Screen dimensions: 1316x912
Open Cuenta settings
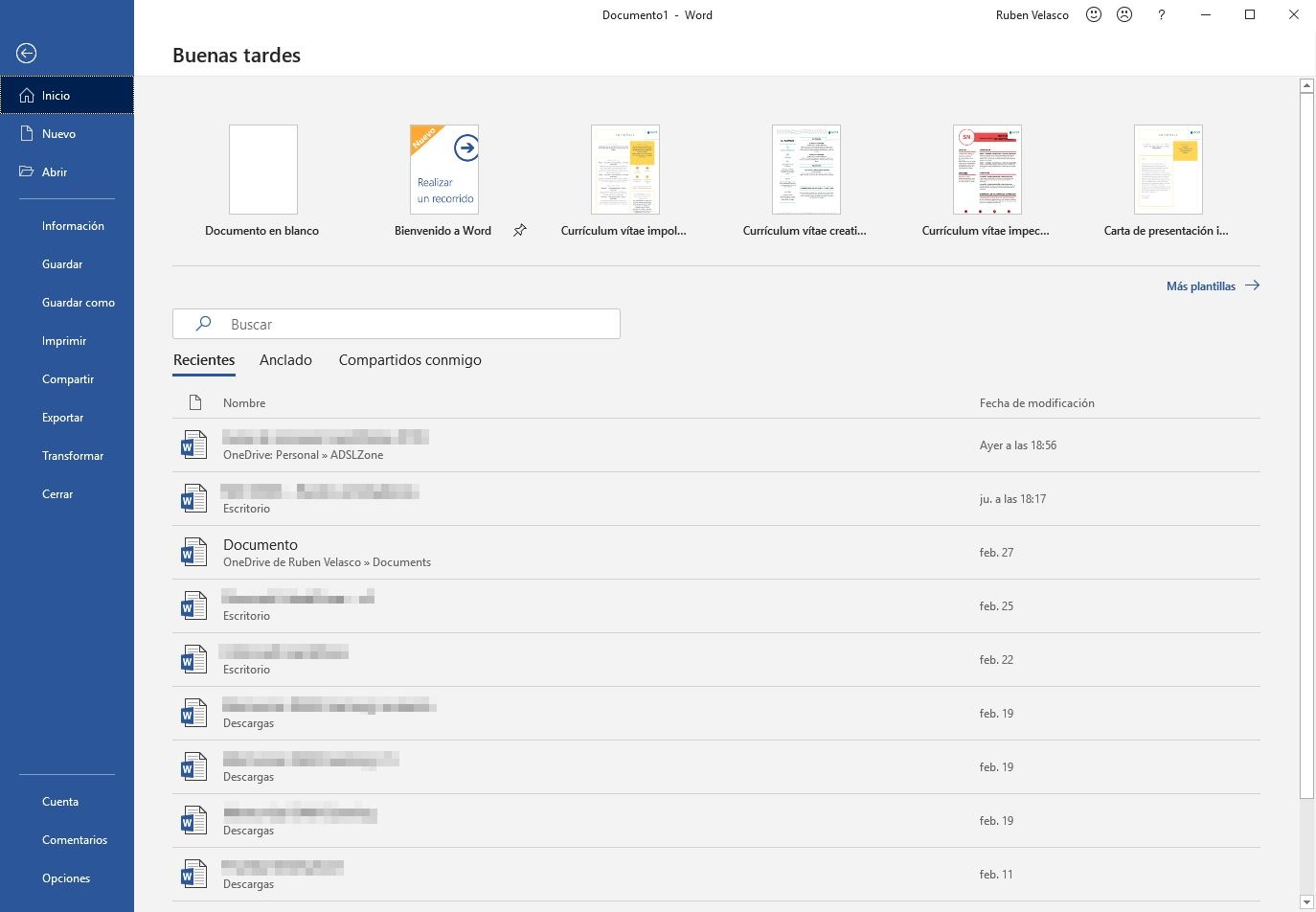(60, 802)
